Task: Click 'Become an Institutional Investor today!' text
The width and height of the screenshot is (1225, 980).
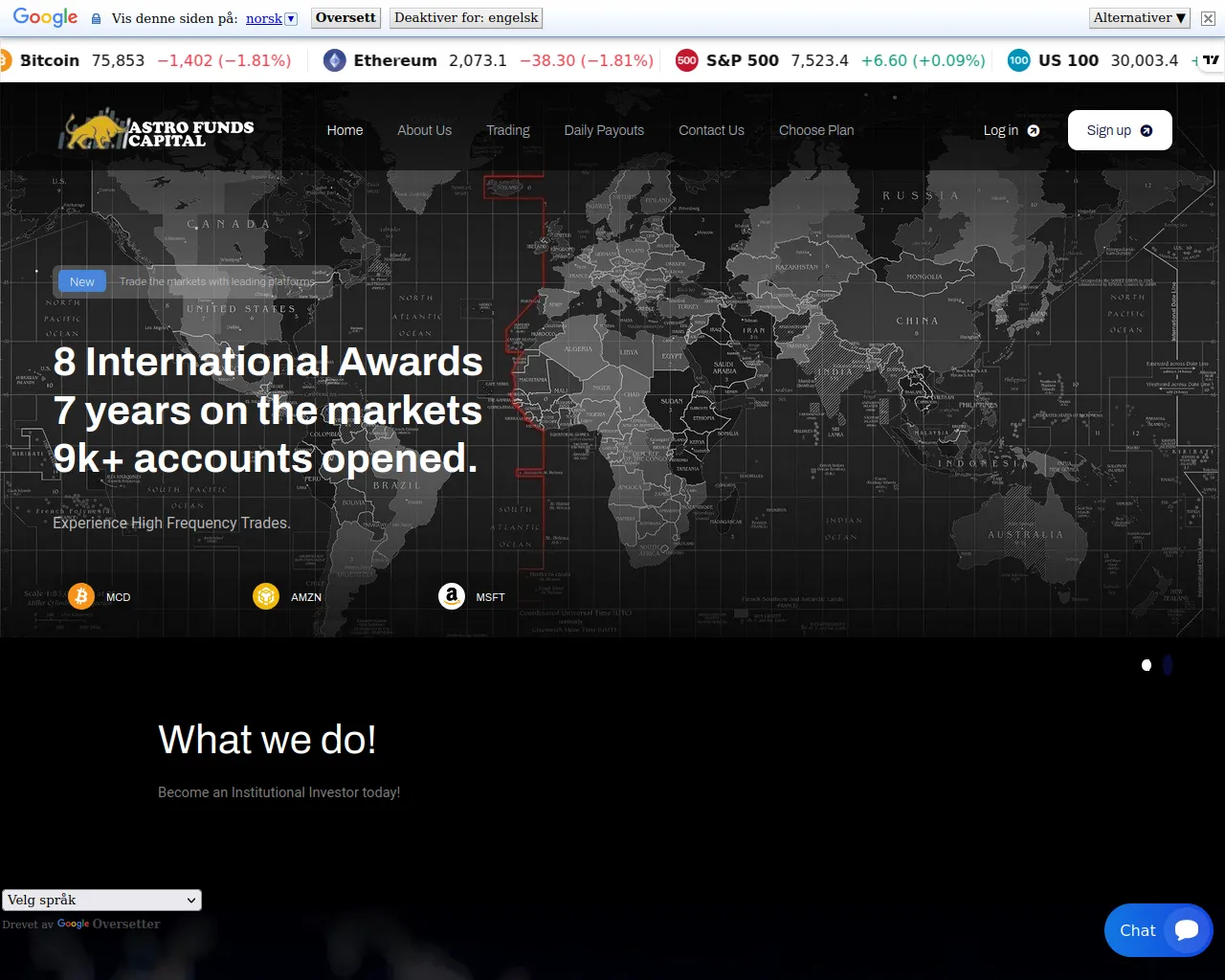Action: click(279, 792)
